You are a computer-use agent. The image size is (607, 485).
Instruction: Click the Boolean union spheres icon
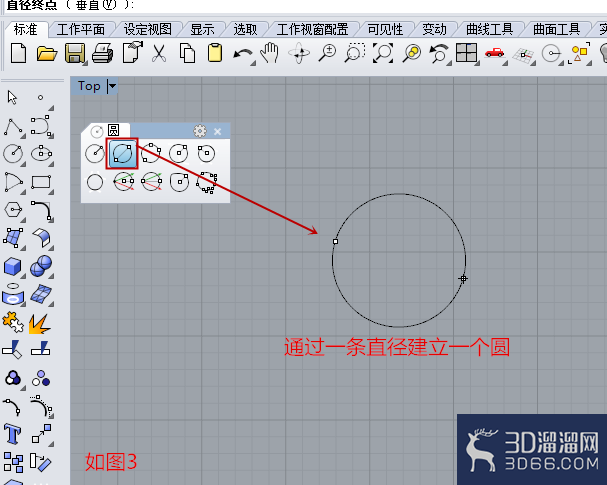coord(41,266)
